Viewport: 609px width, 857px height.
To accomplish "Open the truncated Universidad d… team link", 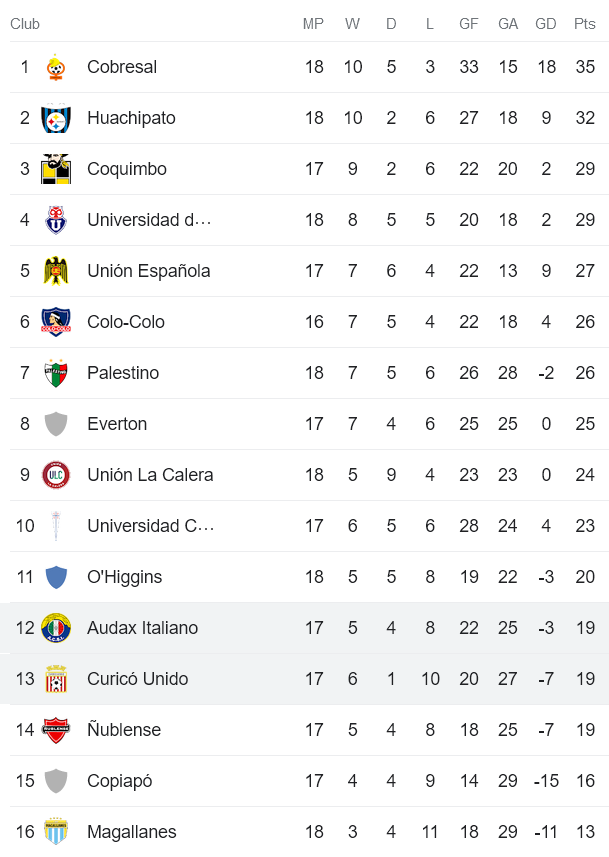I will click(x=149, y=220).
